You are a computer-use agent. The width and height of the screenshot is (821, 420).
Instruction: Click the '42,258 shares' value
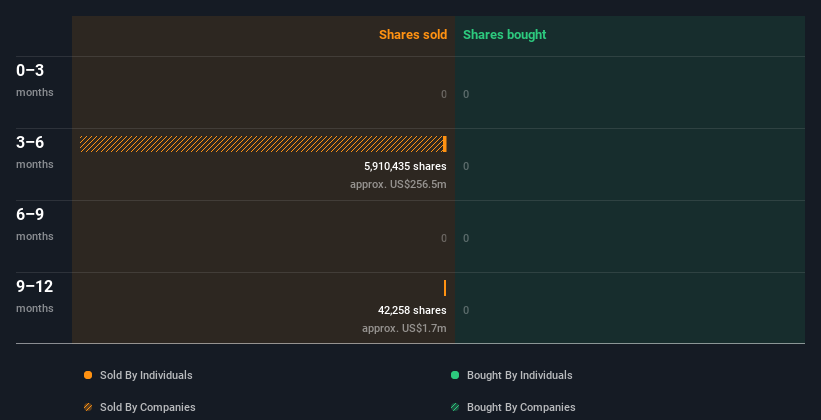click(x=412, y=311)
